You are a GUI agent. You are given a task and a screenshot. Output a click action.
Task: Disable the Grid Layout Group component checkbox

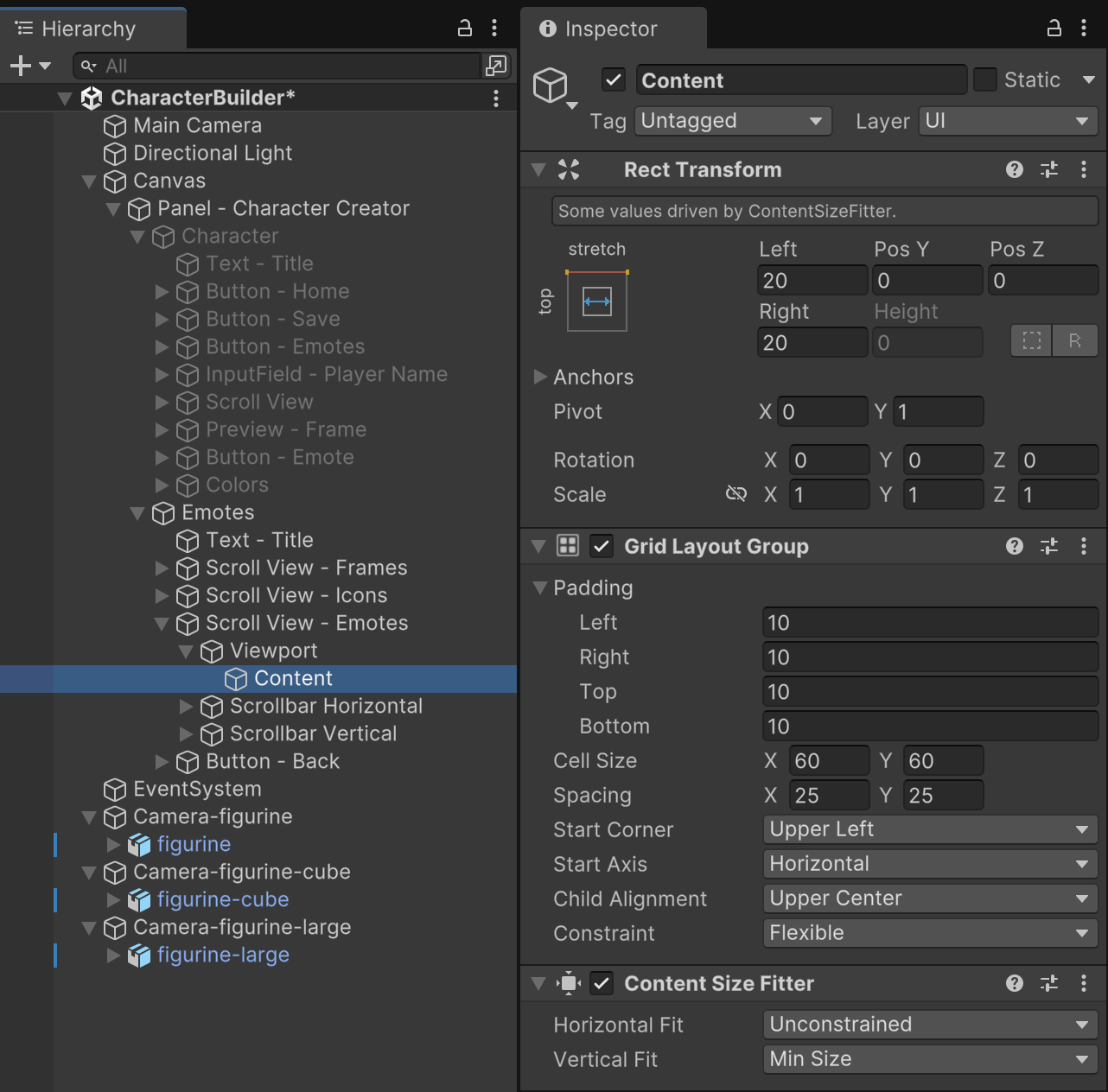(x=602, y=546)
